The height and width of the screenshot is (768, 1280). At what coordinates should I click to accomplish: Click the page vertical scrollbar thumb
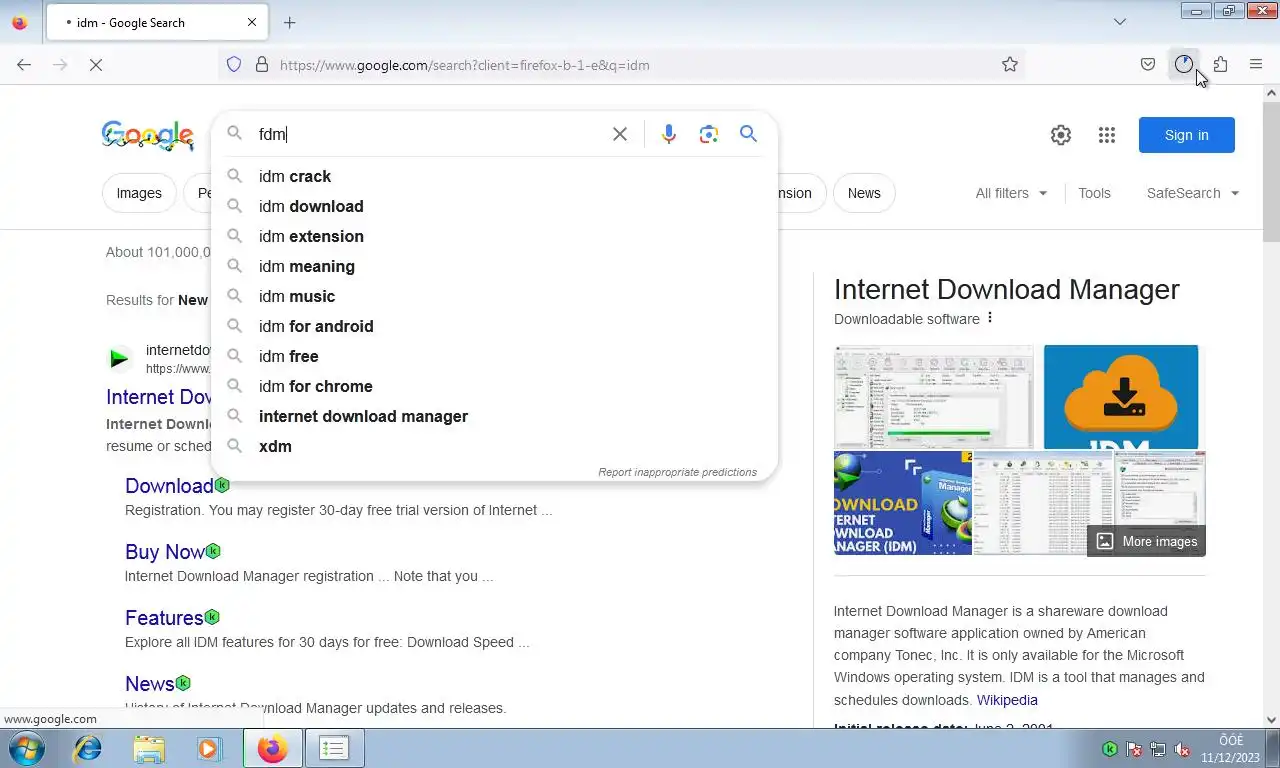tap(1272, 170)
